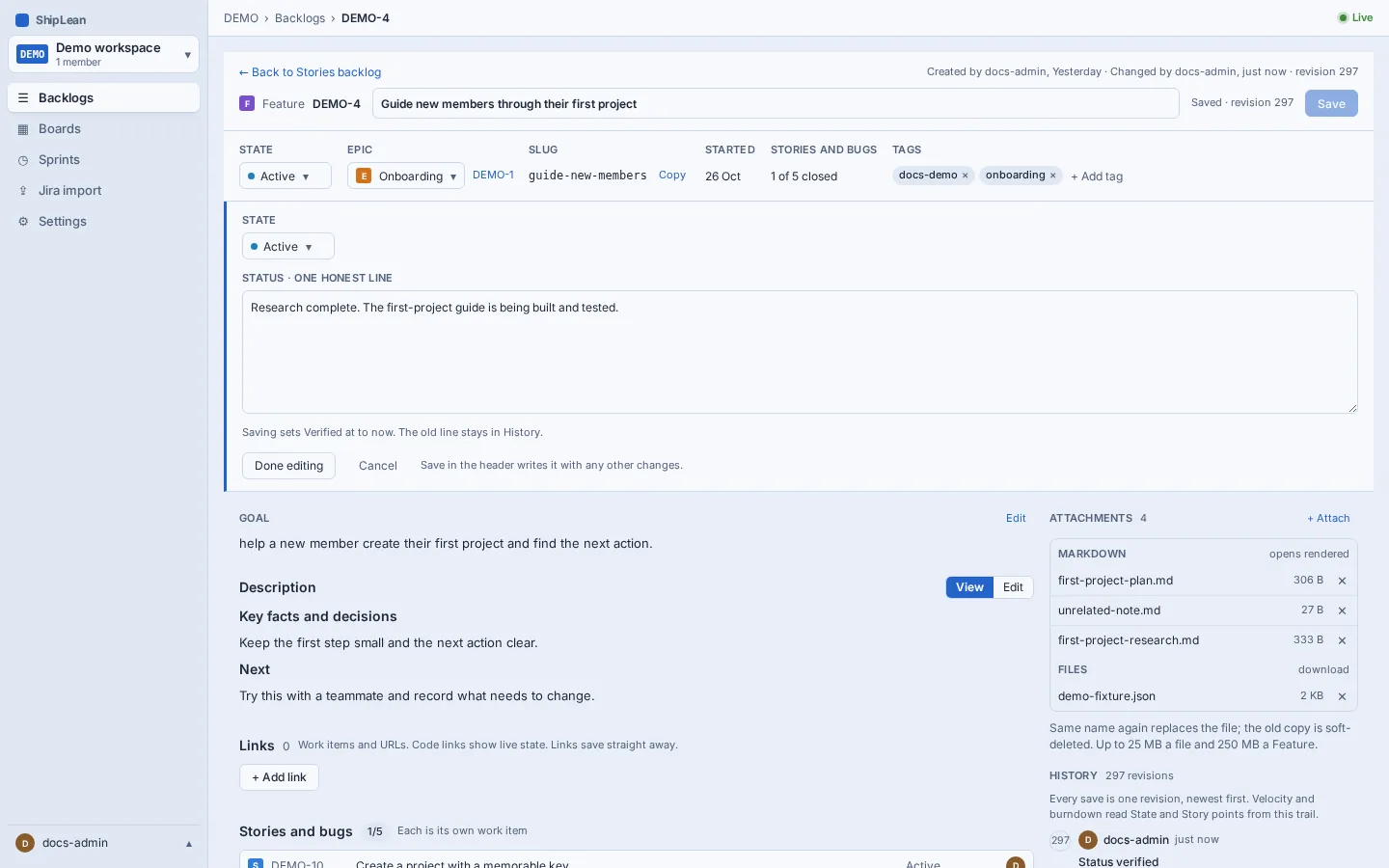Open the State dropdown in the status editor
Screen dimensions: 1389x868
coord(288,246)
